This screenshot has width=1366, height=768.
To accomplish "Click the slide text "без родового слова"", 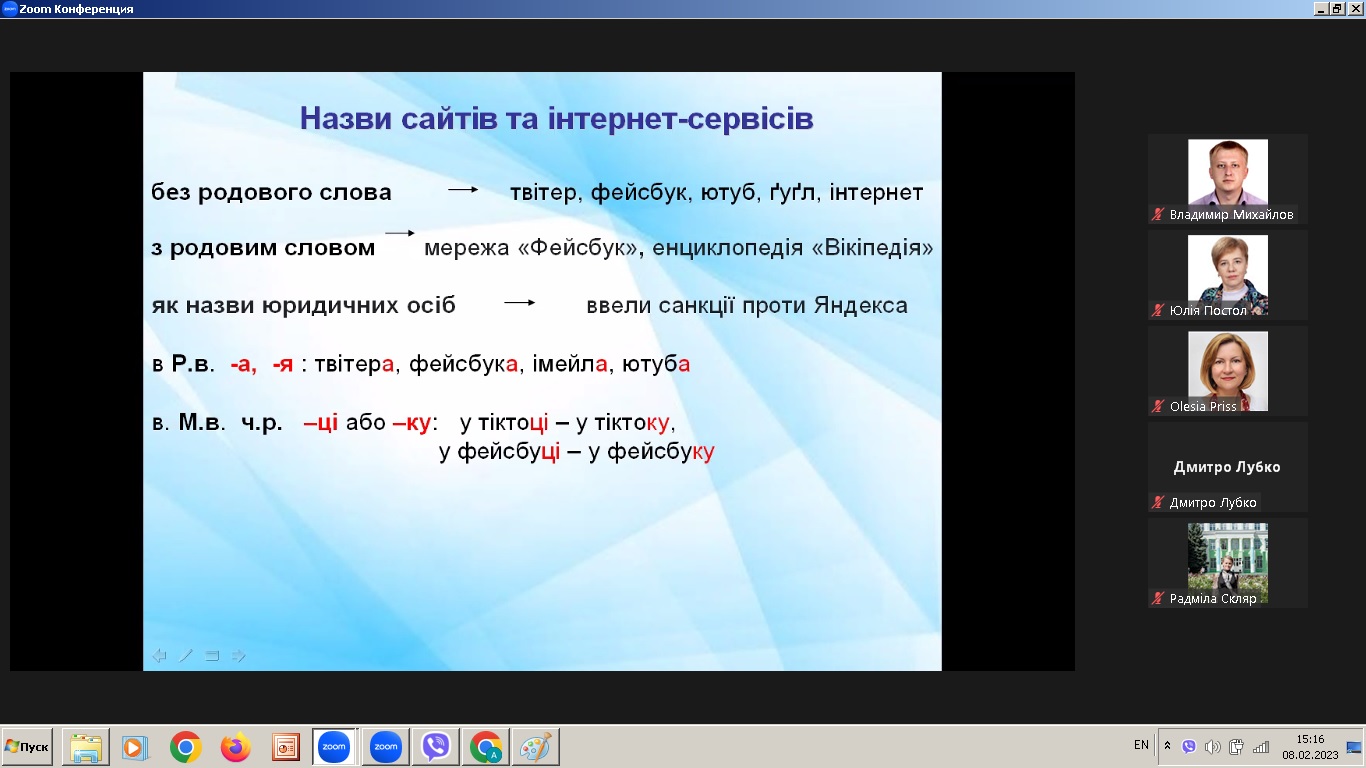I will [271, 192].
